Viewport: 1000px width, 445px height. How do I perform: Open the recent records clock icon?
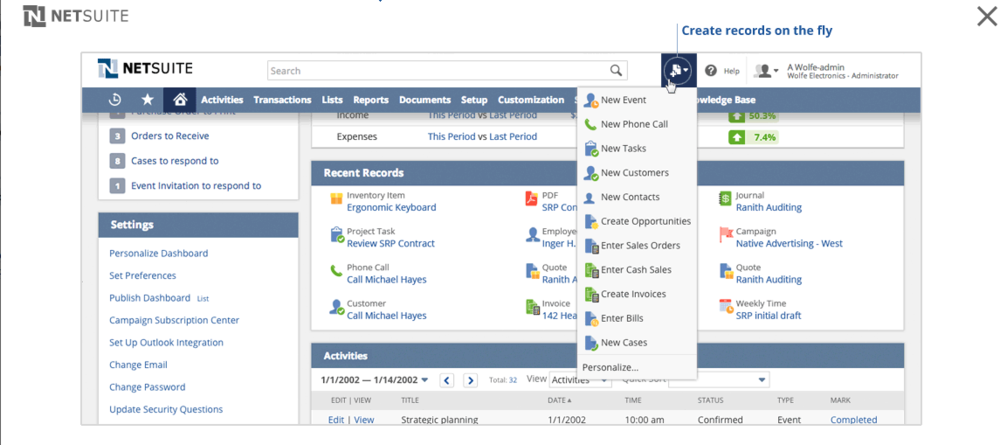point(115,100)
